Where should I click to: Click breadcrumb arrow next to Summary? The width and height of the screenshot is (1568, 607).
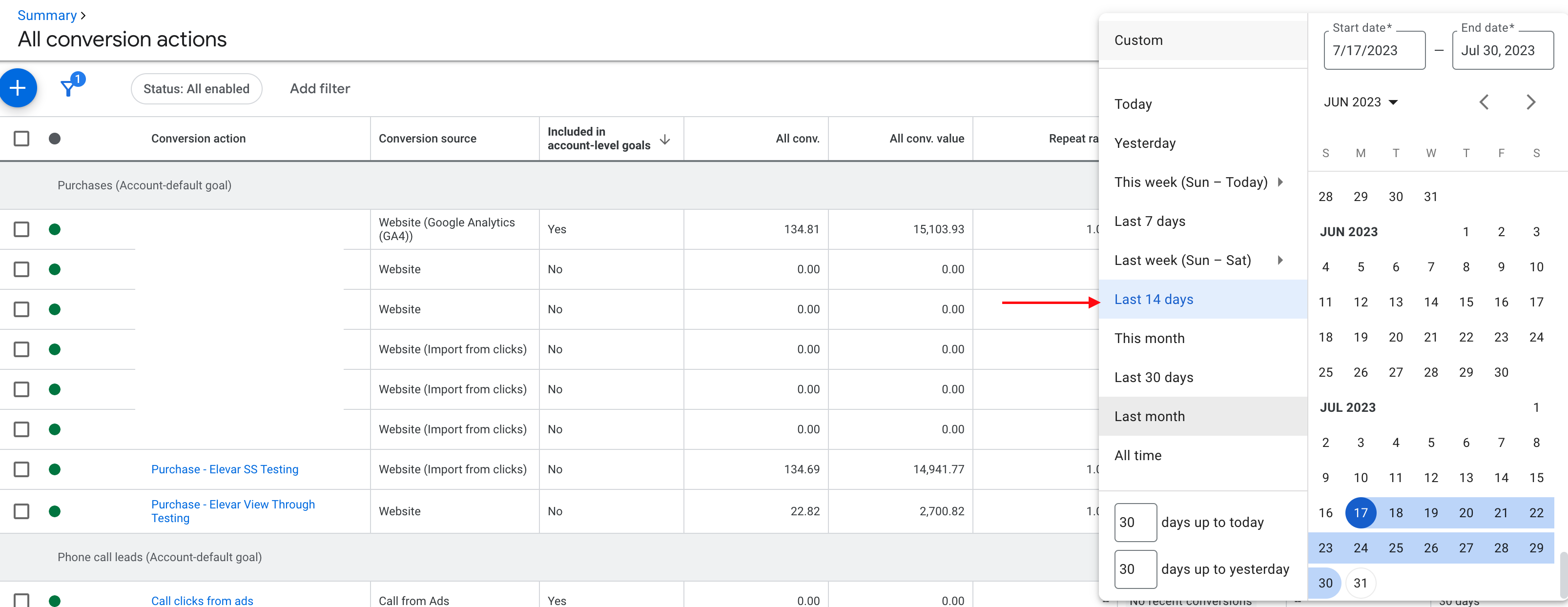83,16
